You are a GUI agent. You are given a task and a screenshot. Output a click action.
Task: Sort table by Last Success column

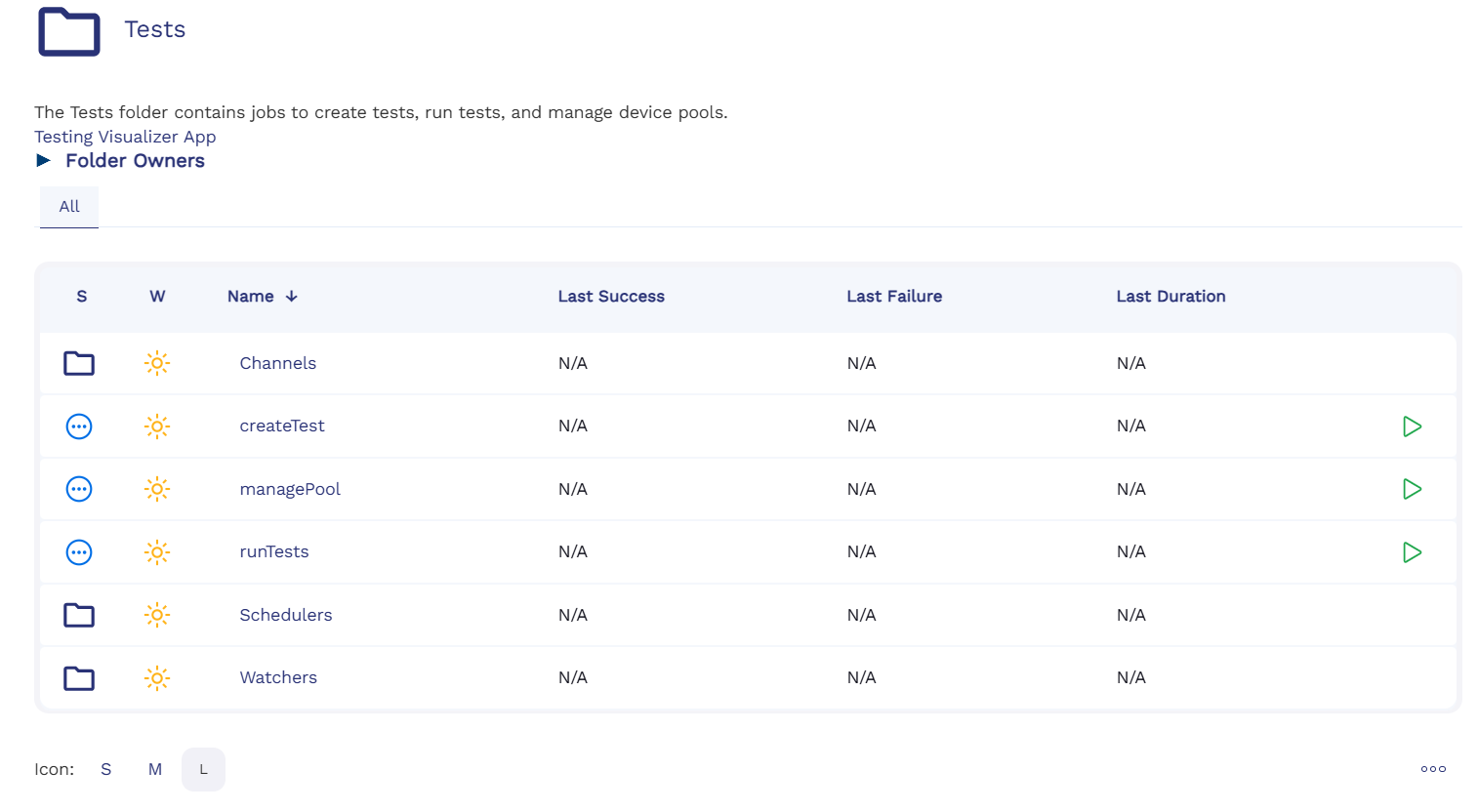pyautogui.click(x=611, y=297)
